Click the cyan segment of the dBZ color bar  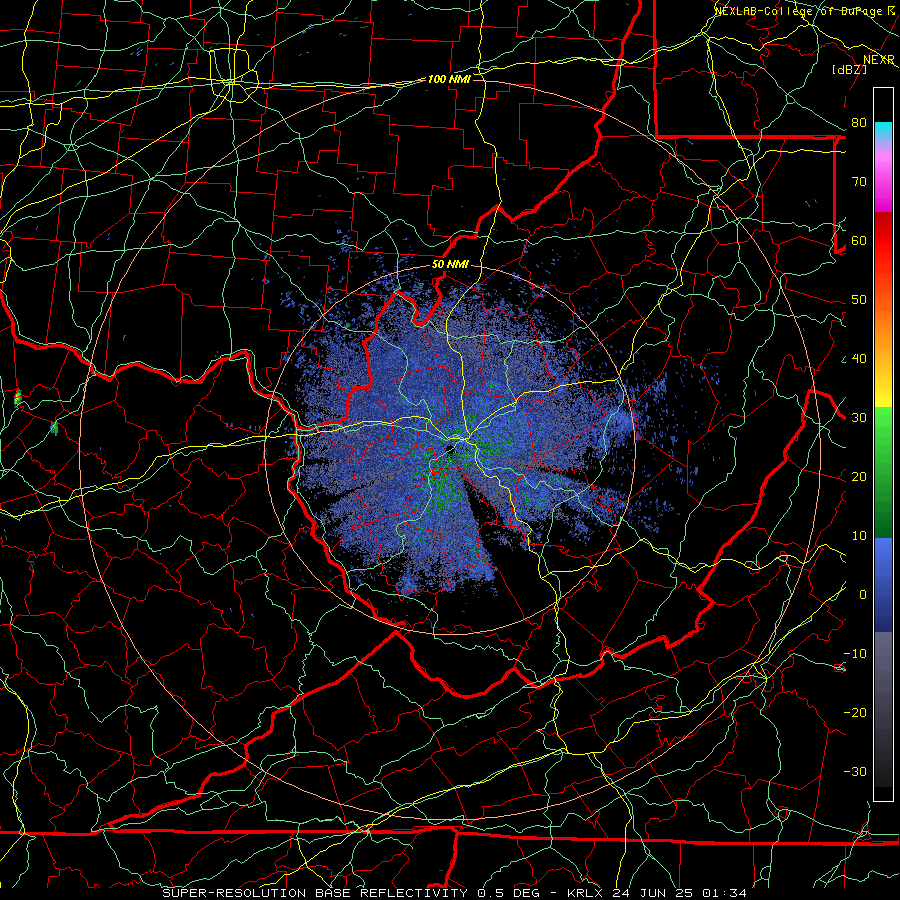tap(883, 131)
